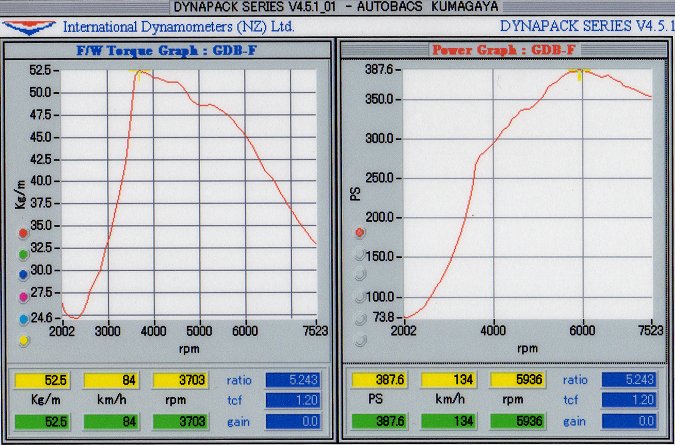675x445 pixels.
Task: Click the power panel tcf value 1.20
Action: tap(629, 401)
